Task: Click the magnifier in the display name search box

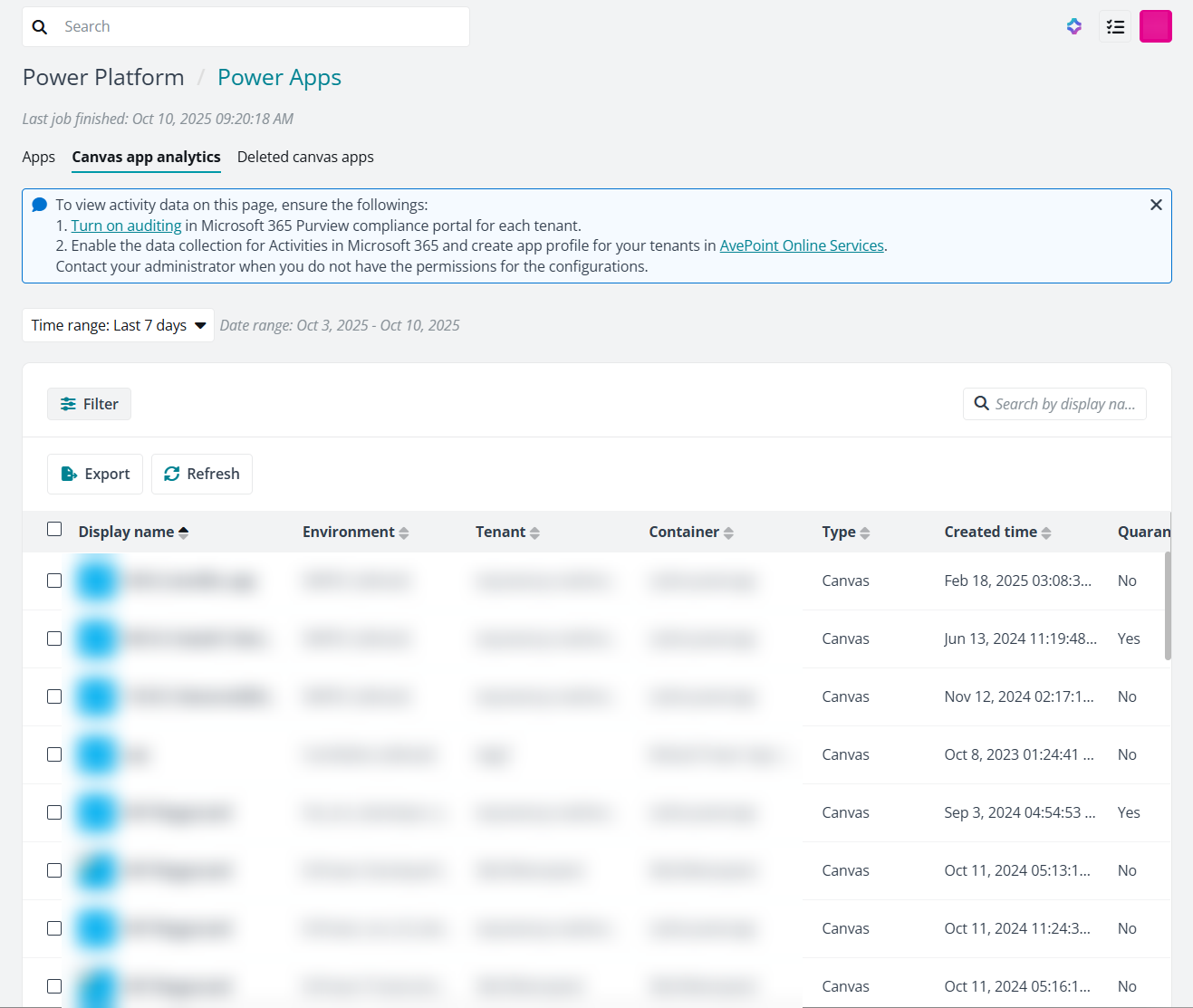Action: click(x=982, y=404)
